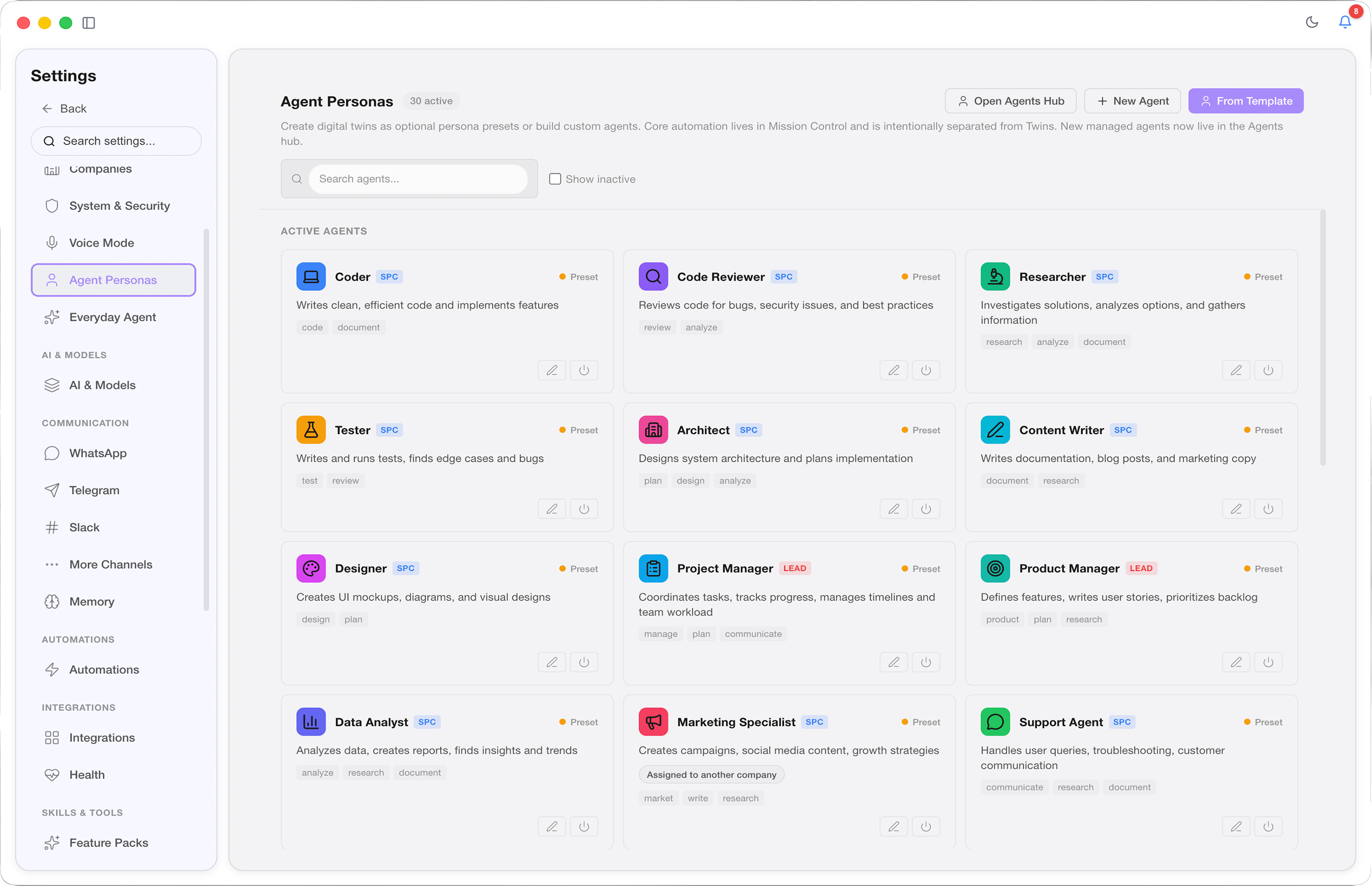Turn off the Marketing Specialist agent

[926, 827]
